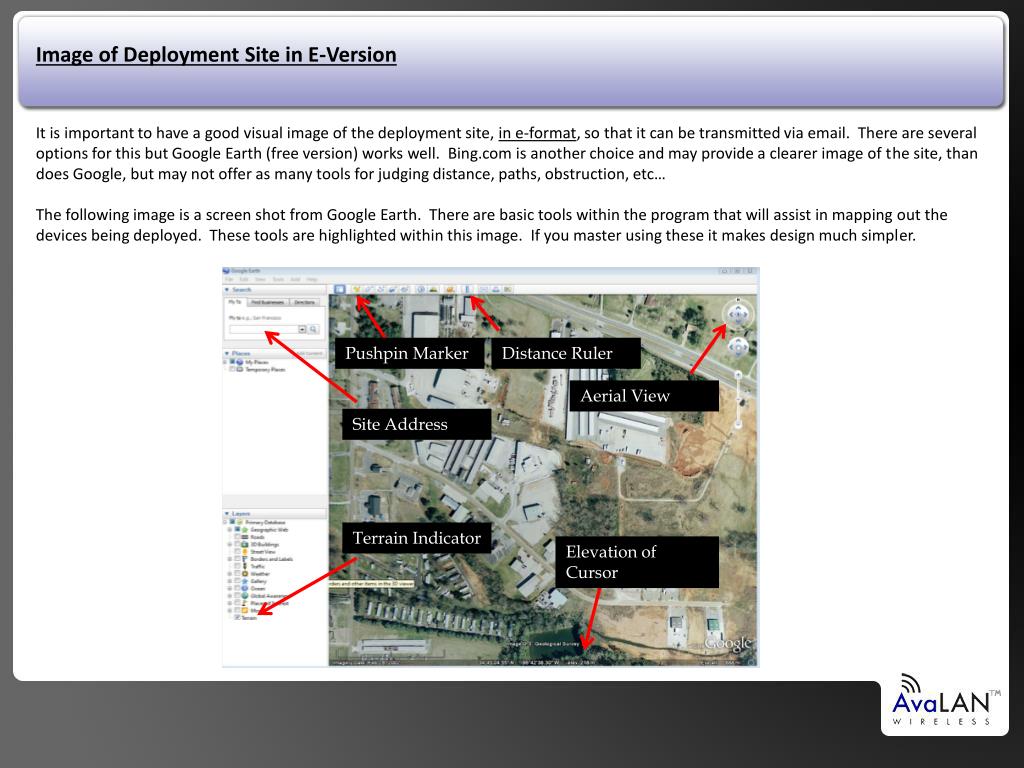Open the Tools menu
Image resolution: width=1024 pixels, height=768 pixels.
coord(278,280)
